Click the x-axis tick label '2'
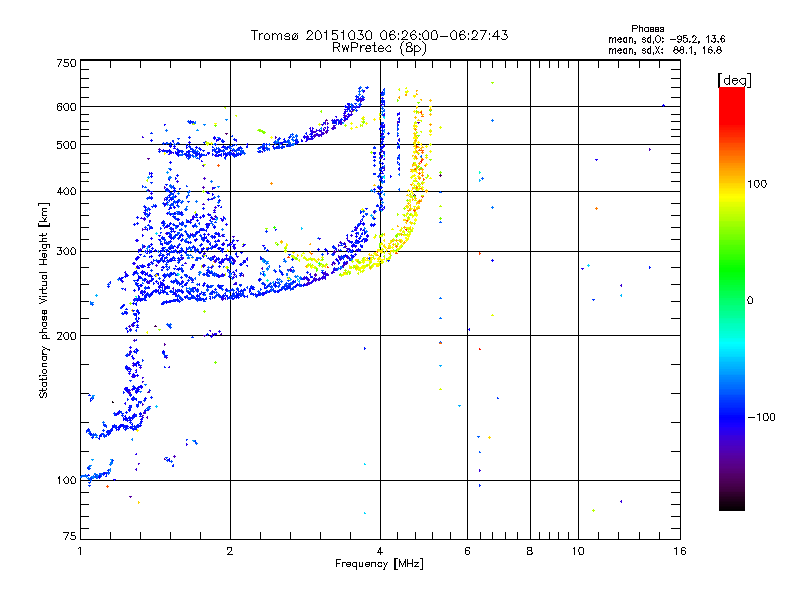Image resolution: width=800 pixels, height=600 pixels. tap(230, 552)
